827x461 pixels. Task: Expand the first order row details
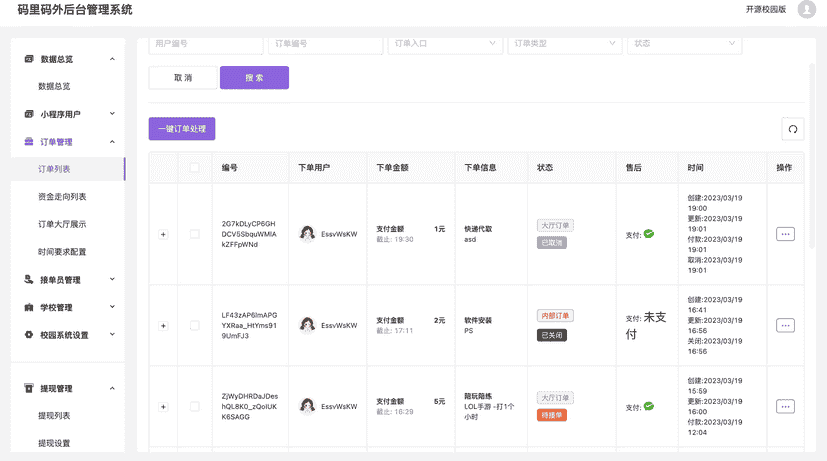tap(163, 234)
